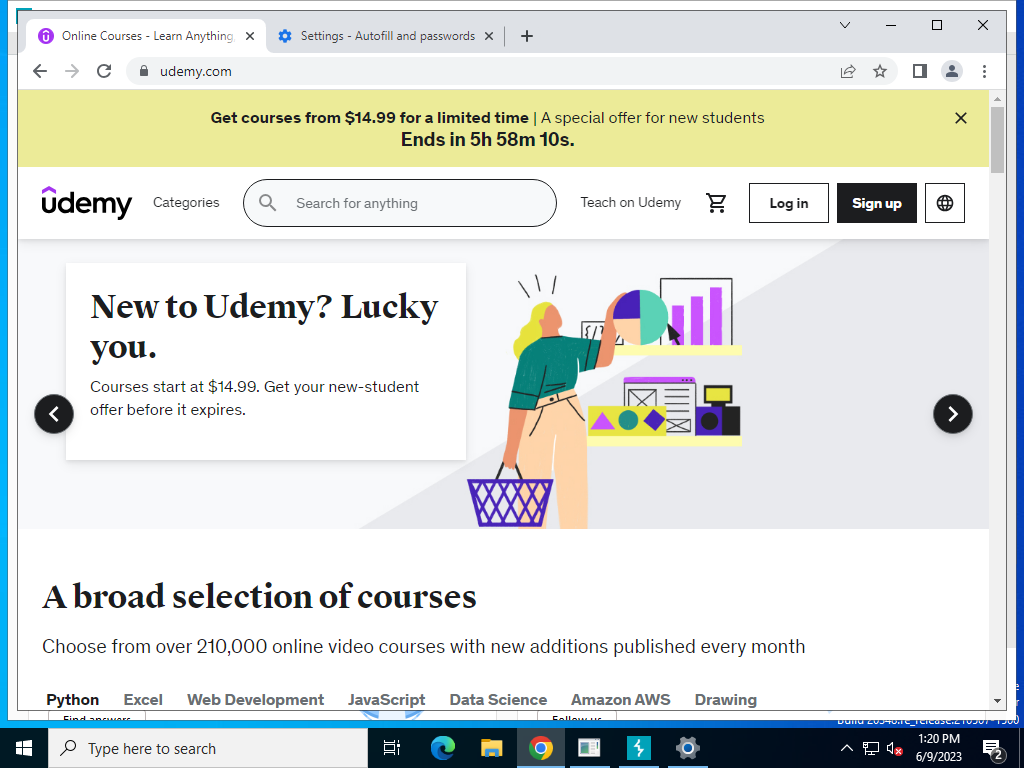Select the Amazon AWS course tab
This screenshot has height=768, width=1024.
tap(620, 699)
